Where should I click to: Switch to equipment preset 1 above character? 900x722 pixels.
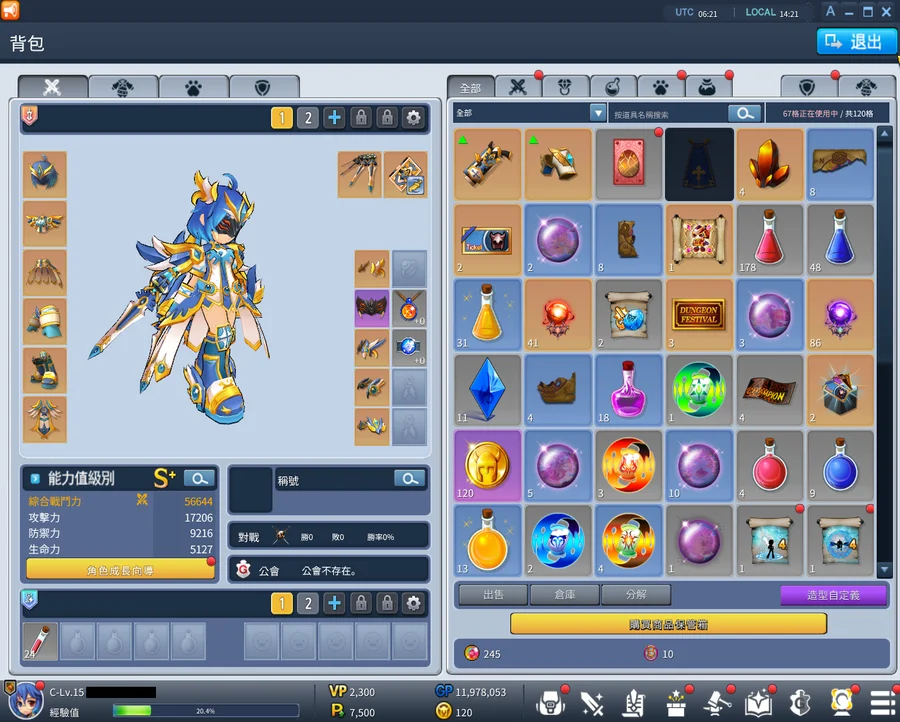pyautogui.click(x=282, y=118)
